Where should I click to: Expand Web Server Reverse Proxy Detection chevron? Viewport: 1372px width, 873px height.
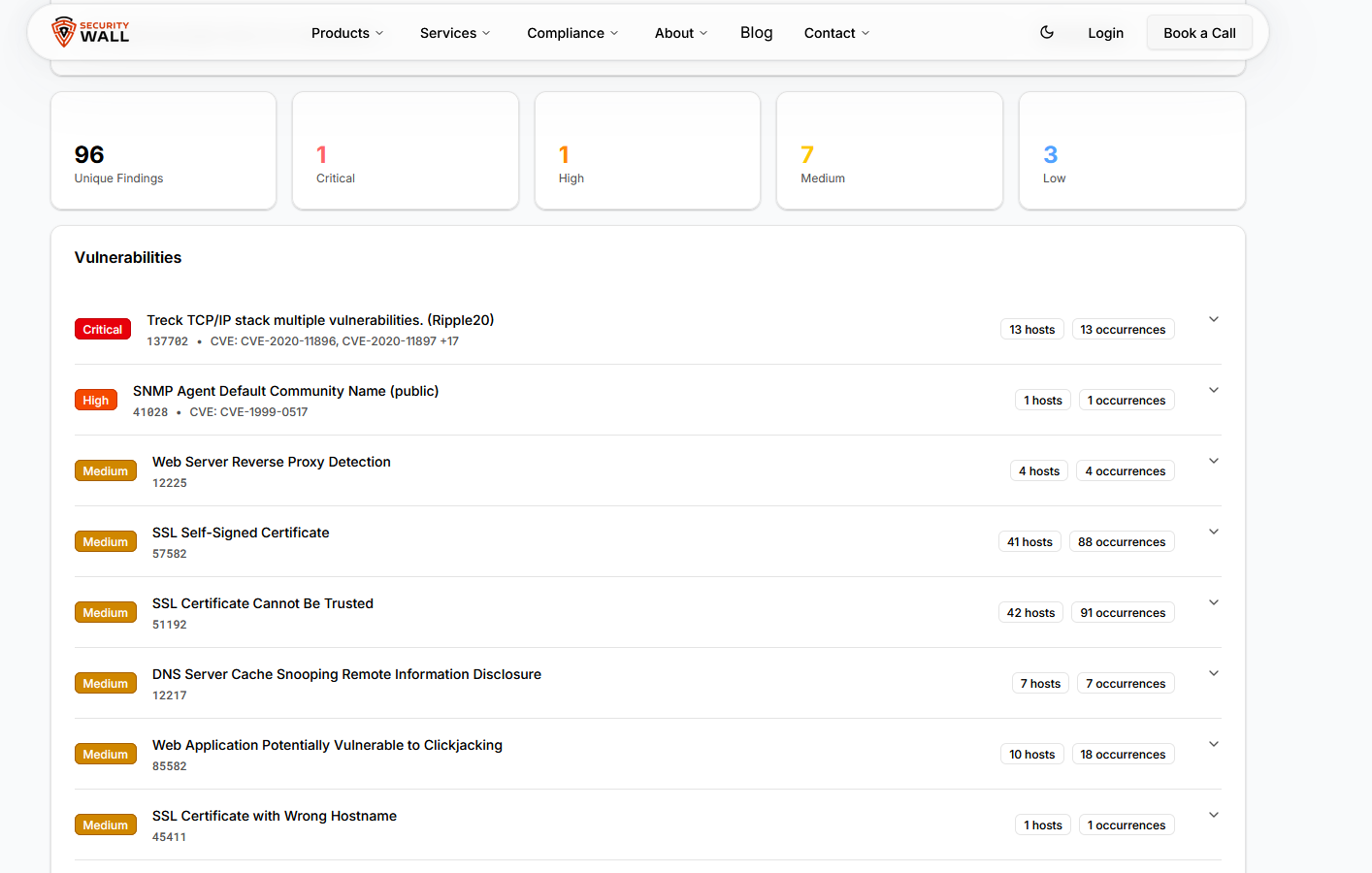[x=1213, y=461]
